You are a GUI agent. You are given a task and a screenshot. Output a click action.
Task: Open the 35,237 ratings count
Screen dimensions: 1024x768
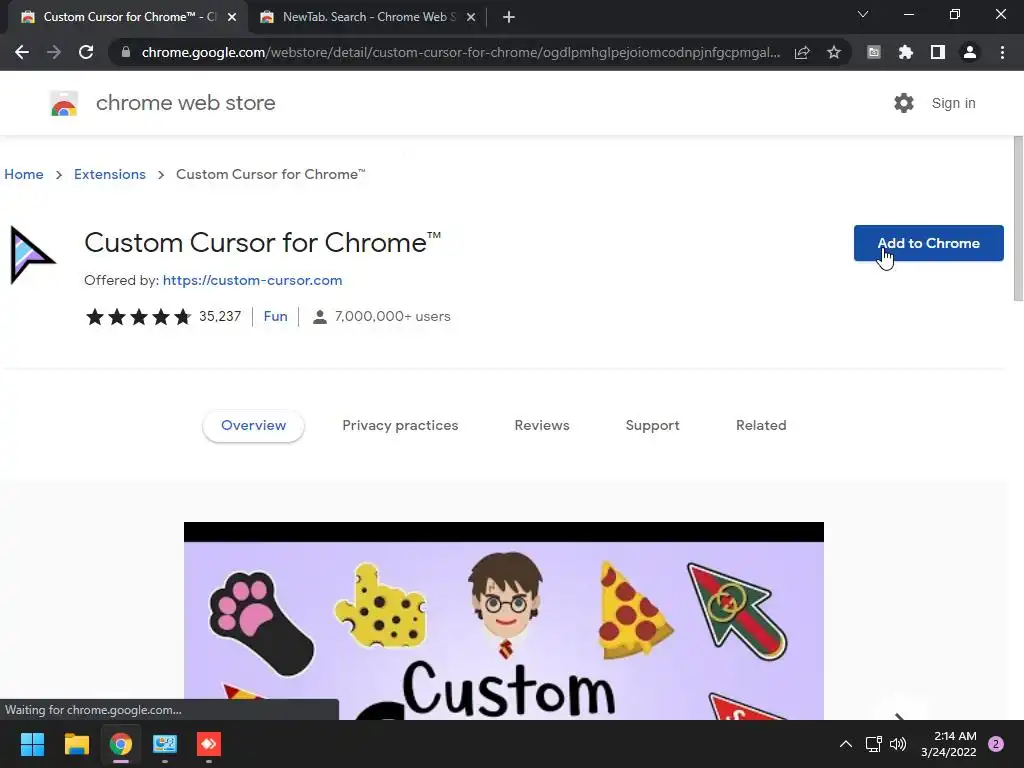[220, 317]
